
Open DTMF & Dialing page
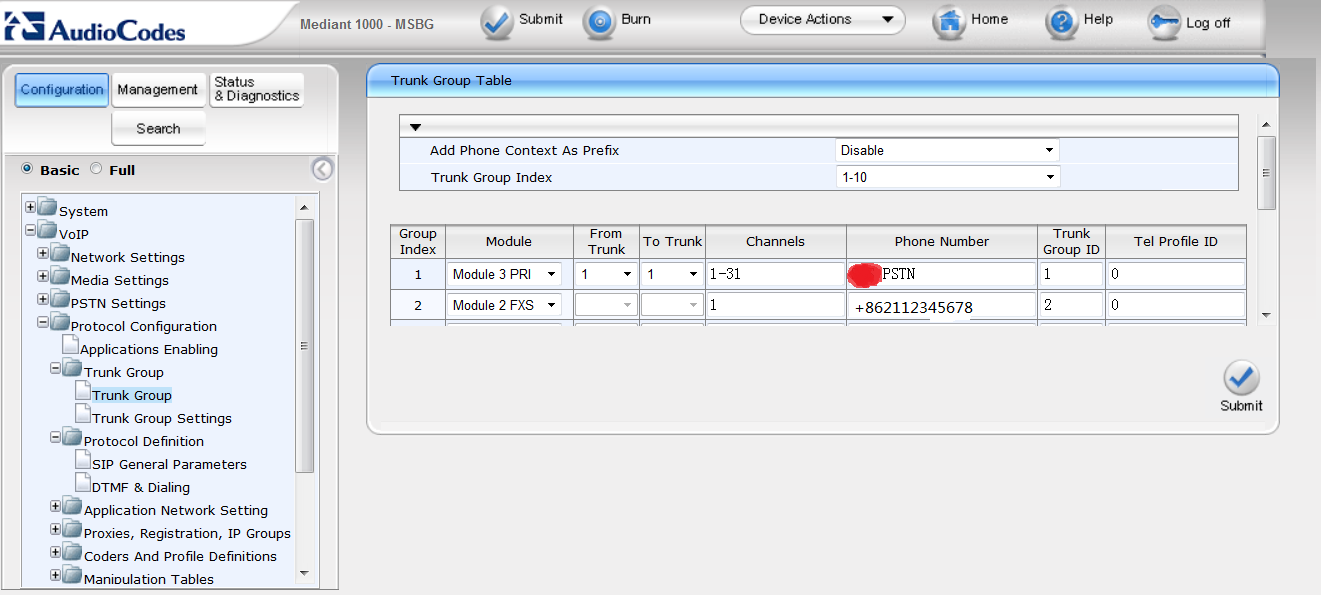[141, 487]
